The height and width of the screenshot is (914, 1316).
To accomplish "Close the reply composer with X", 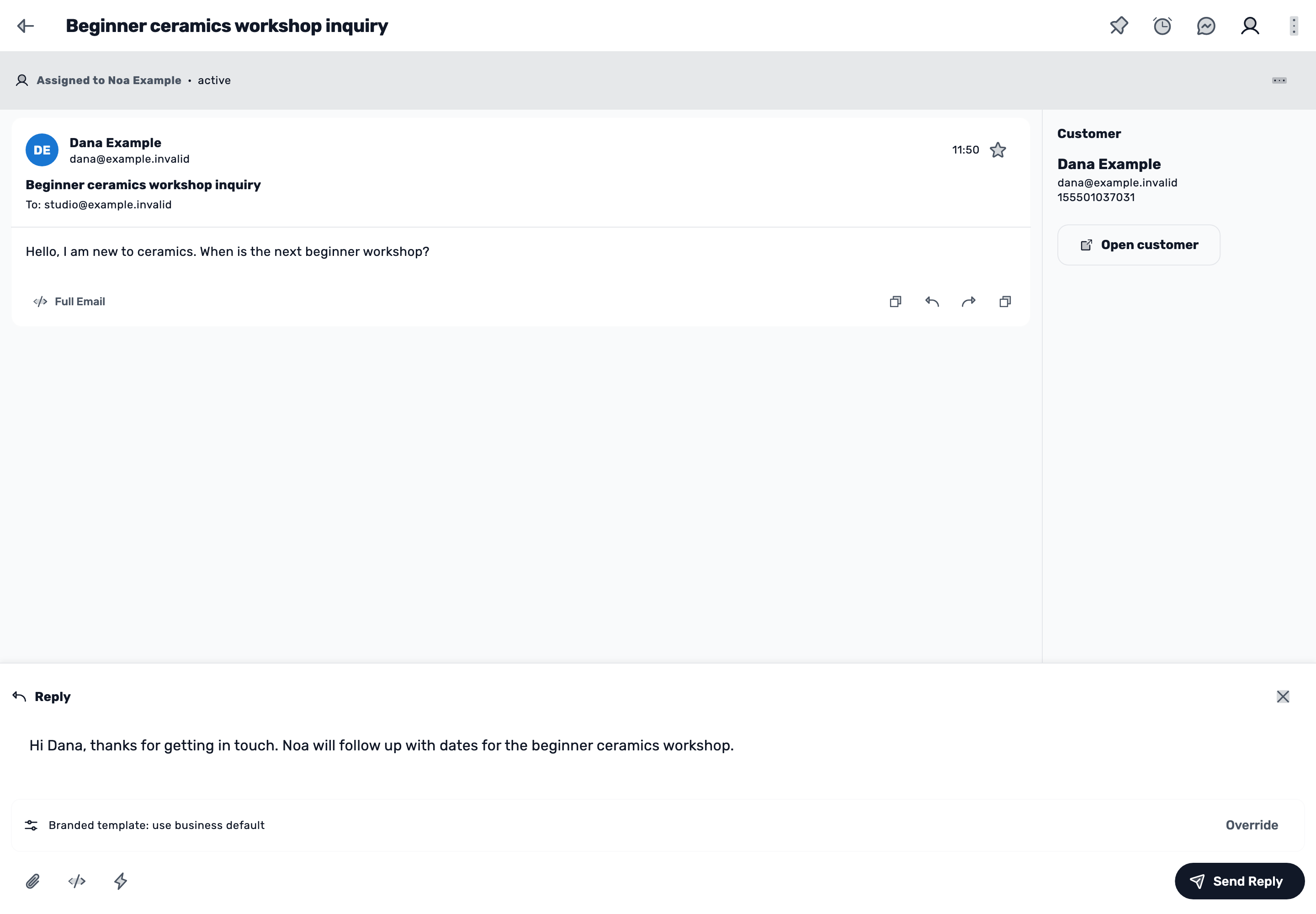I will [1283, 696].
